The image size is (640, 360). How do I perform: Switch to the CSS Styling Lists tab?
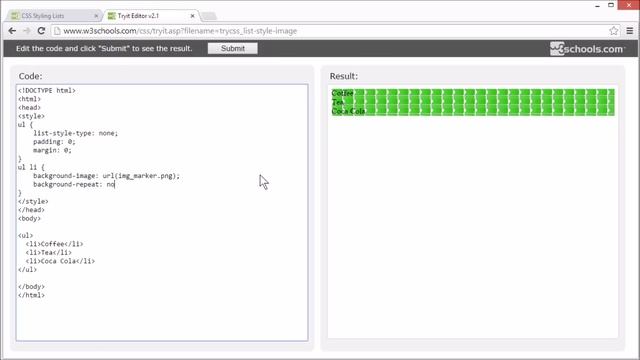pyautogui.click(x=43, y=16)
